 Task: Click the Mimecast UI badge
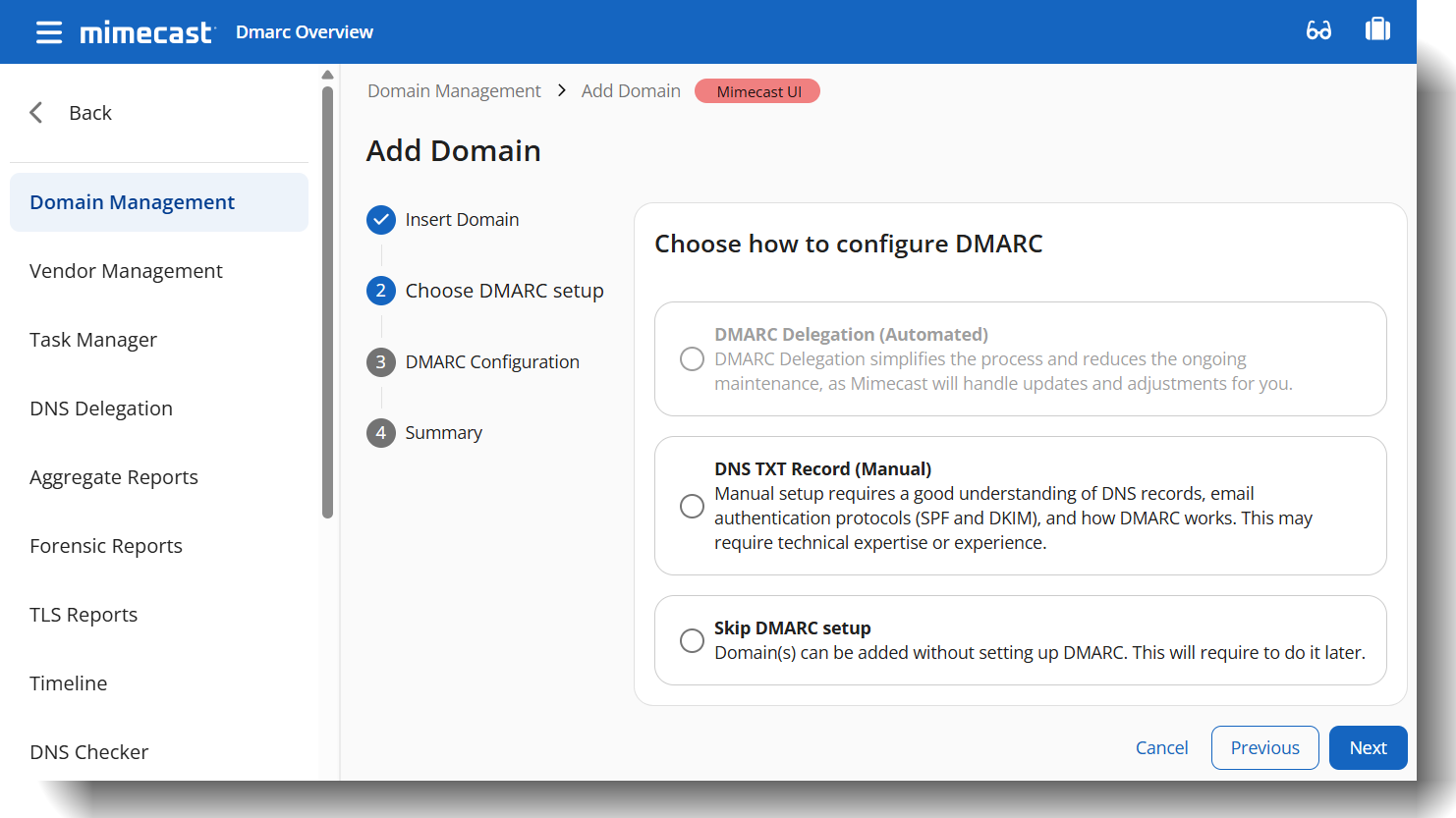(757, 91)
